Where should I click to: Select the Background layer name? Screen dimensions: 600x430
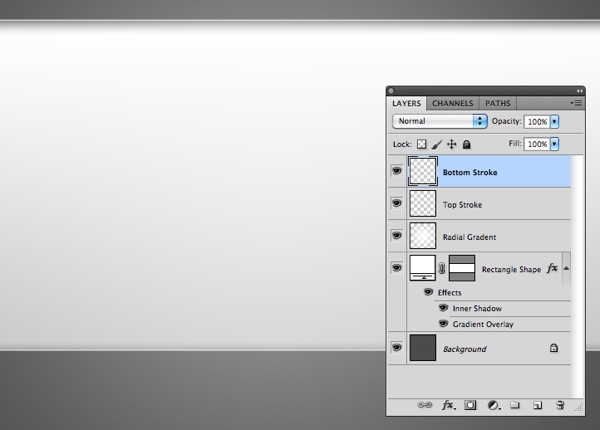point(465,349)
